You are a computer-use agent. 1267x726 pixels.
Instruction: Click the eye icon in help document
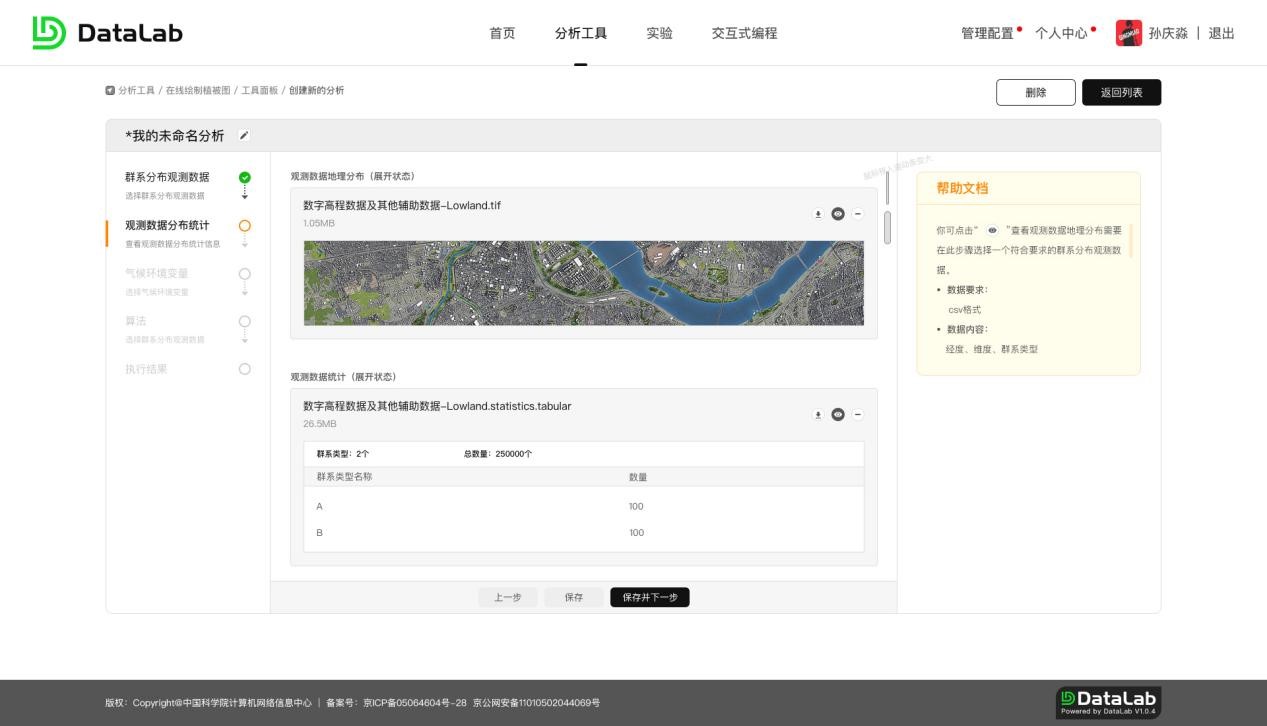point(992,230)
